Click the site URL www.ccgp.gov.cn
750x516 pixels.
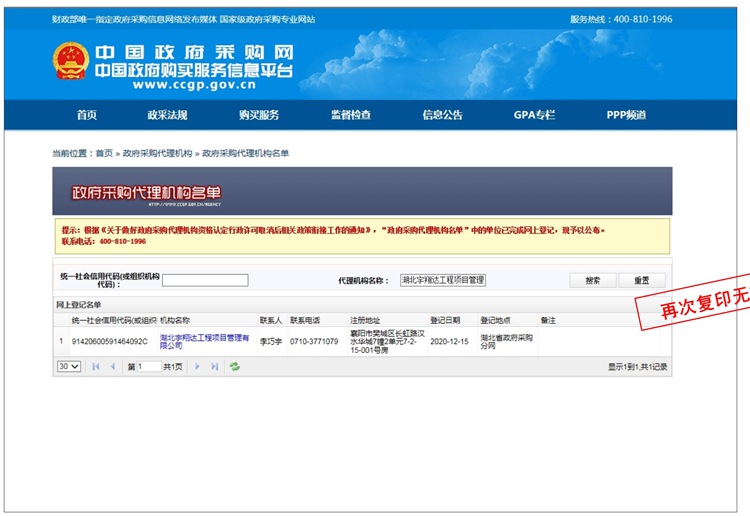coord(194,85)
